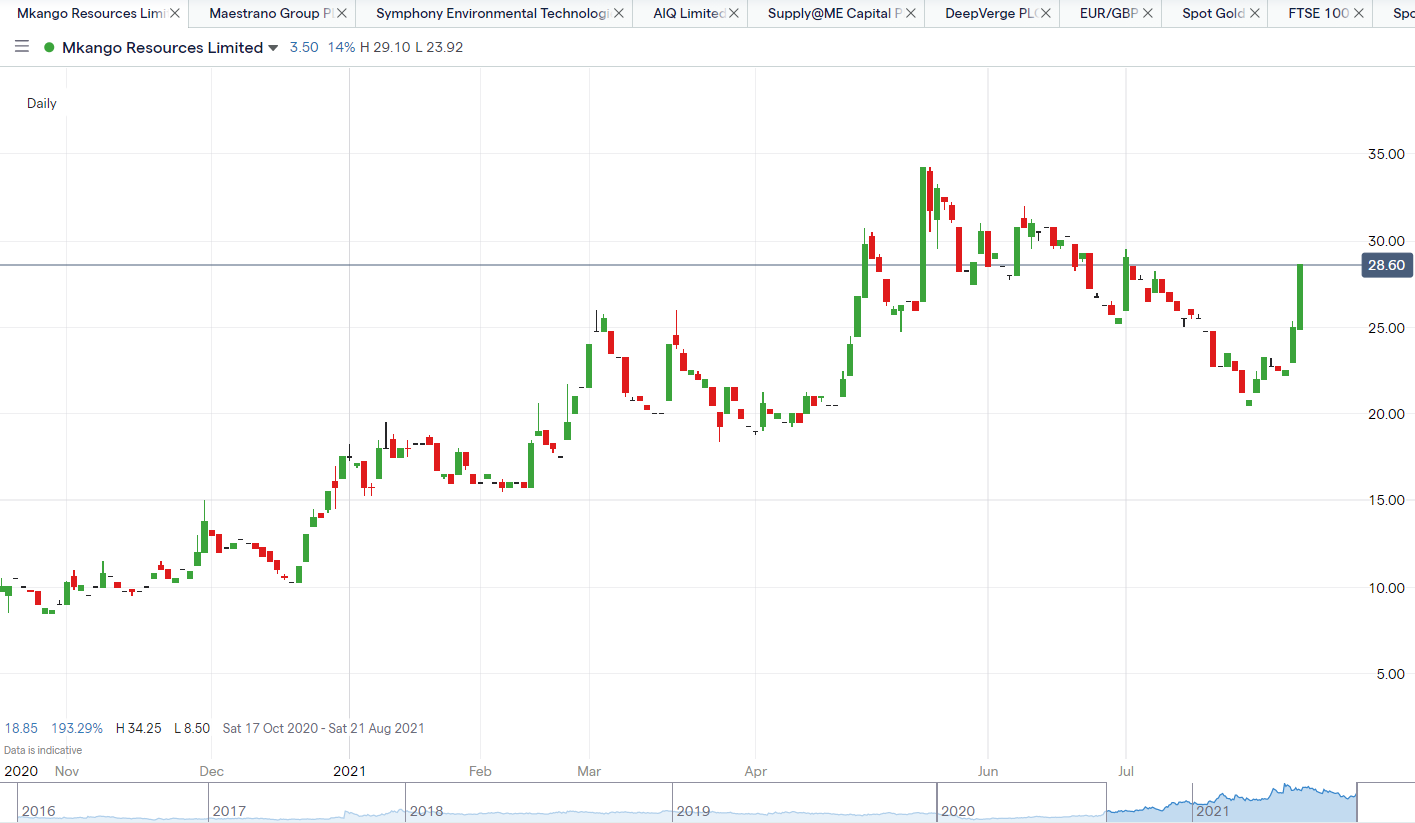Open the hamburger menu beside the instrument name

[22, 48]
